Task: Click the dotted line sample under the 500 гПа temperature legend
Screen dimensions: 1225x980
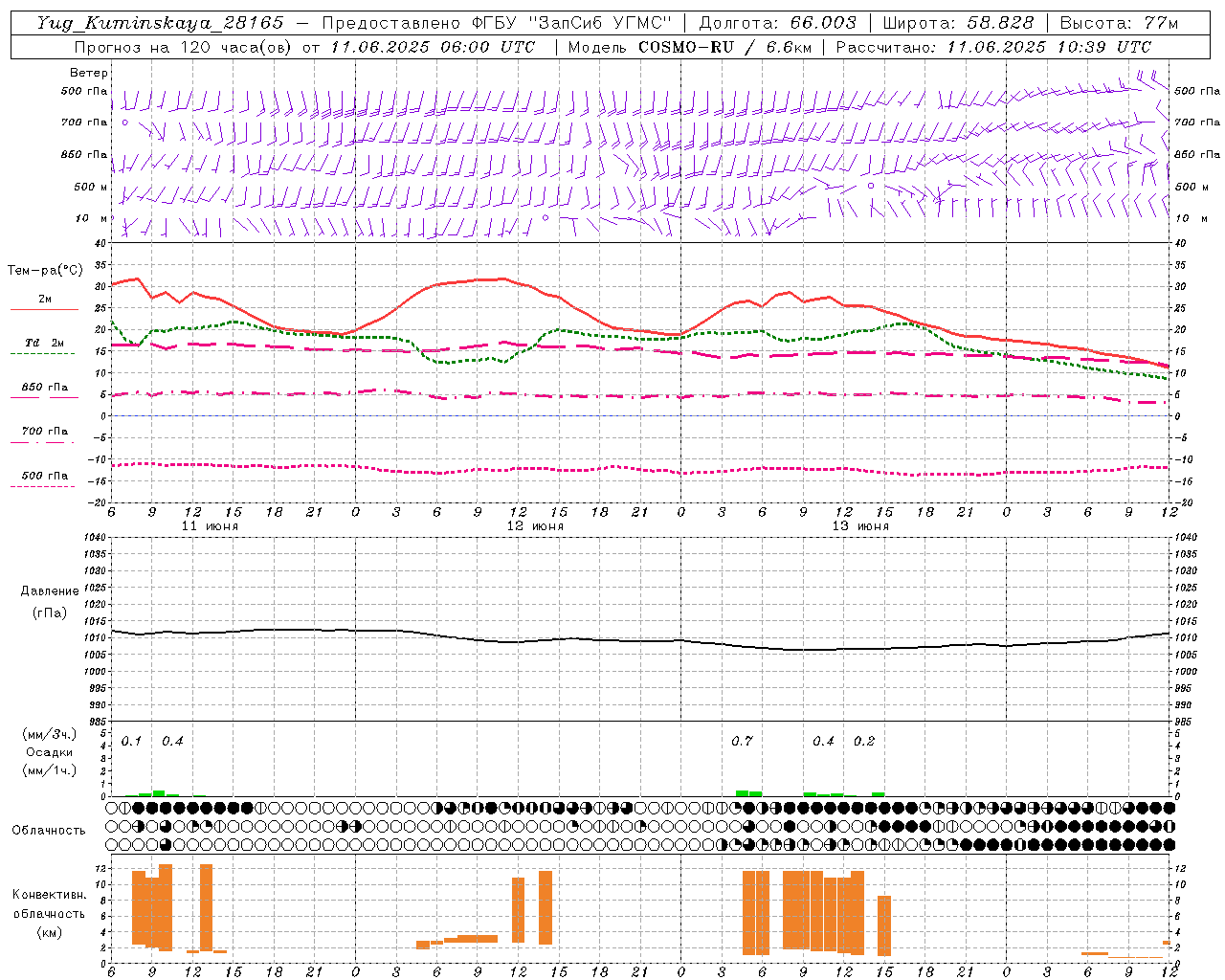Action: [x=43, y=487]
